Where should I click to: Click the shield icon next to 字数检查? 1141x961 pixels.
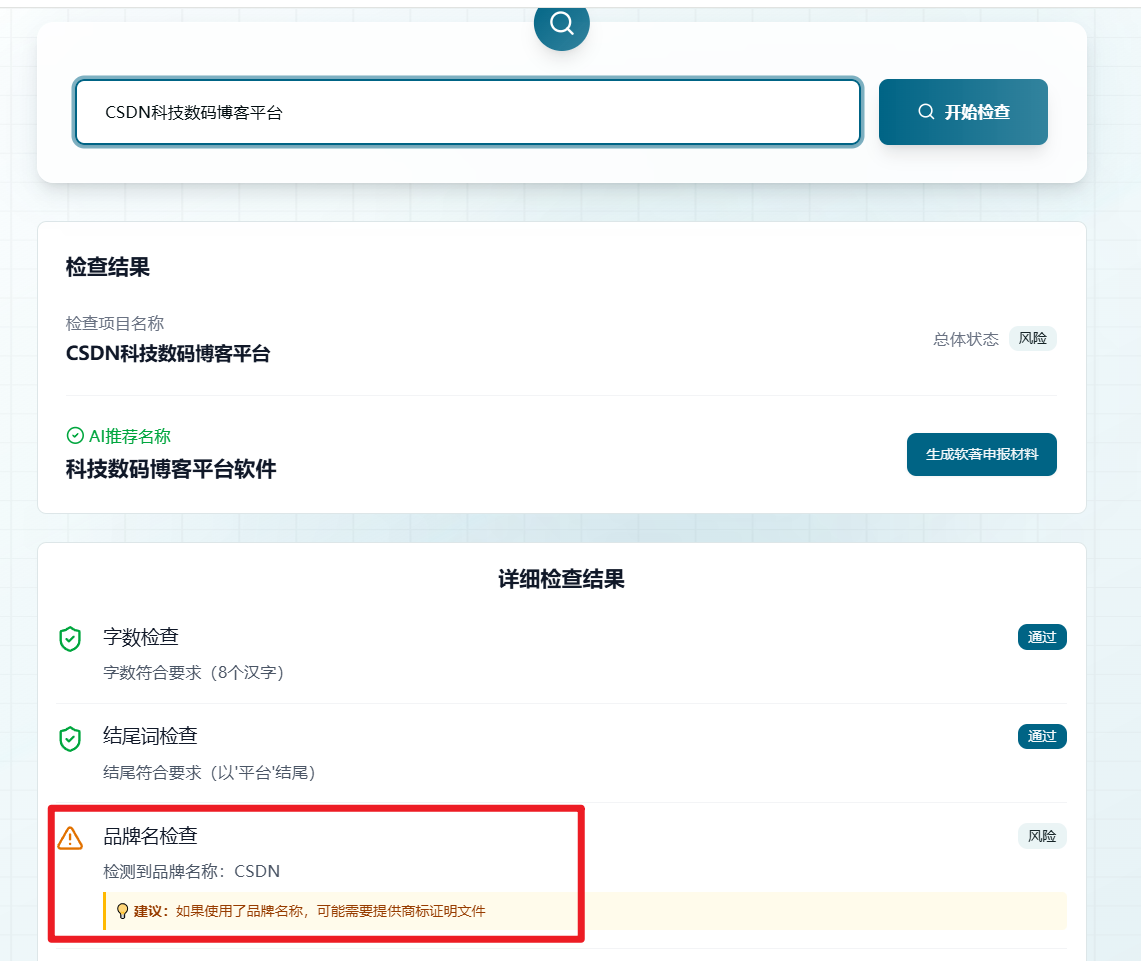point(70,639)
